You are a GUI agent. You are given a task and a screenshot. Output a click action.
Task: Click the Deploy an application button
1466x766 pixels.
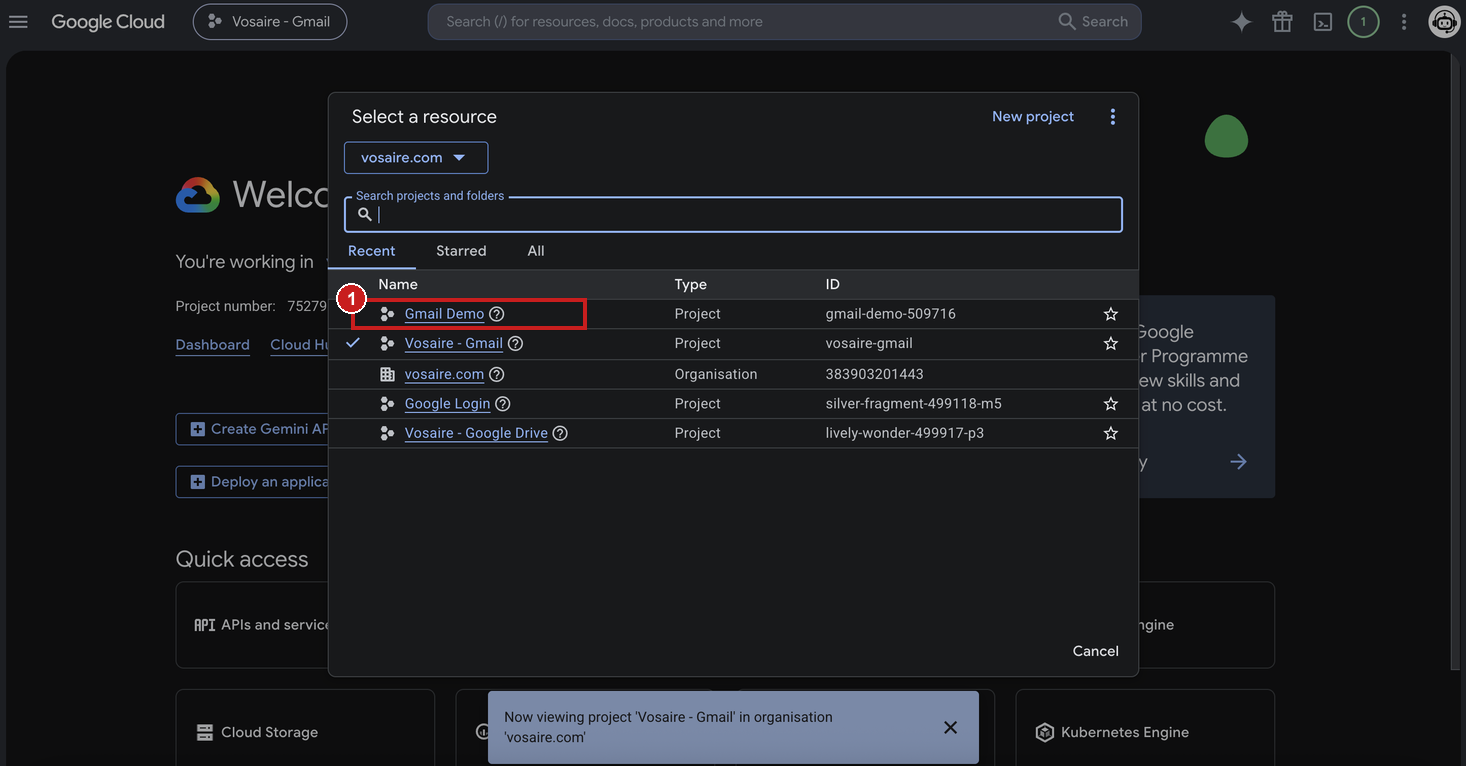tap(253, 482)
